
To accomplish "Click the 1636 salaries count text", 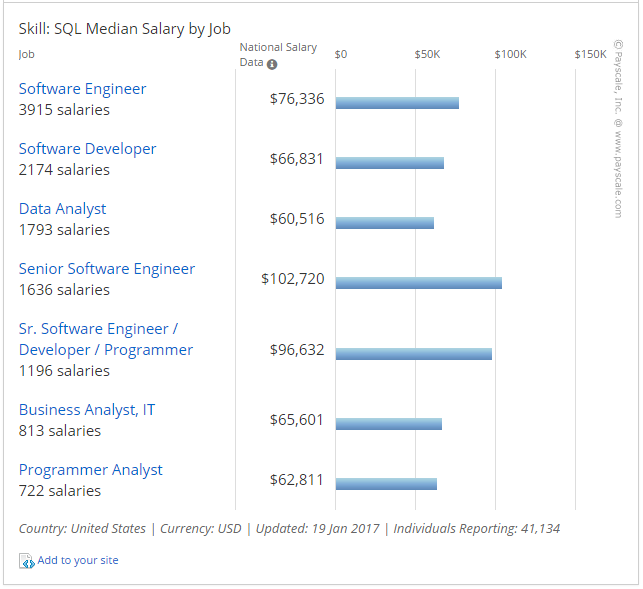I will 64,290.
